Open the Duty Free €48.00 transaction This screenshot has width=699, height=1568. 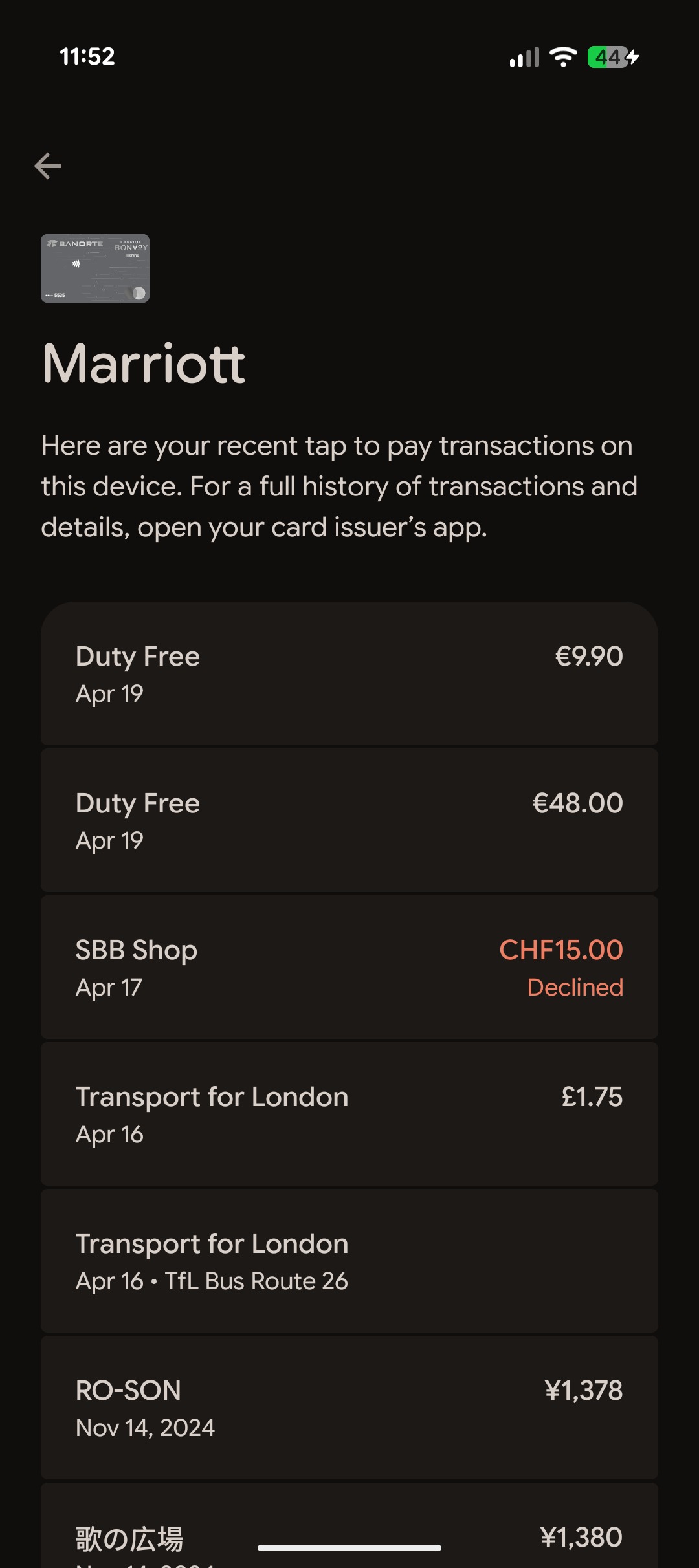(349, 820)
